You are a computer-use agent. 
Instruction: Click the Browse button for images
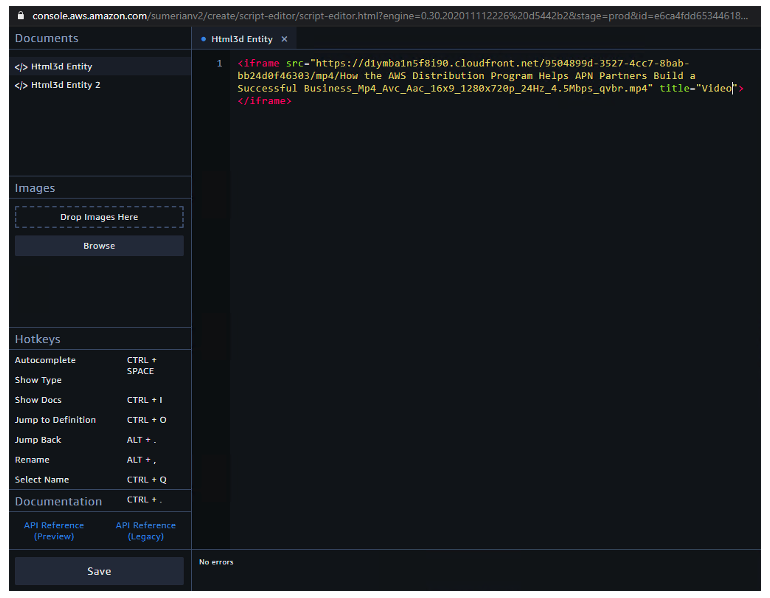pyautogui.click(x=99, y=246)
